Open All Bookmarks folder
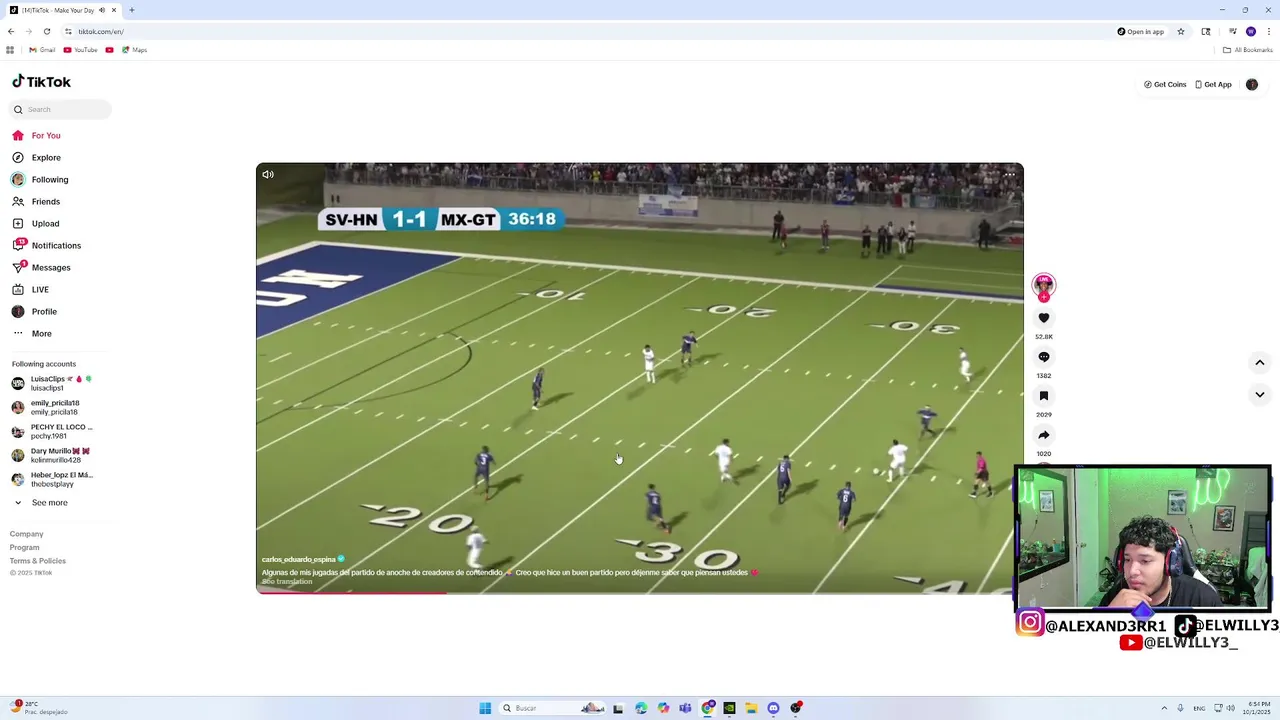This screenshot has height=720, width=1280. 1247,50
